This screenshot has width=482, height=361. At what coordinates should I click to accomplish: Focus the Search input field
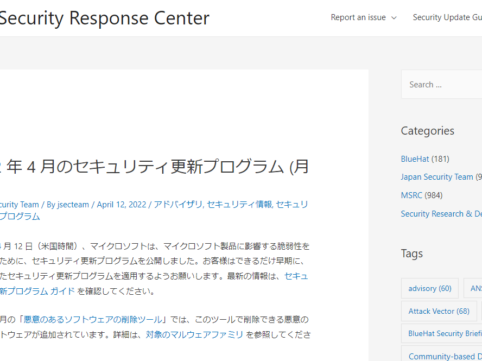pos(442,84)
